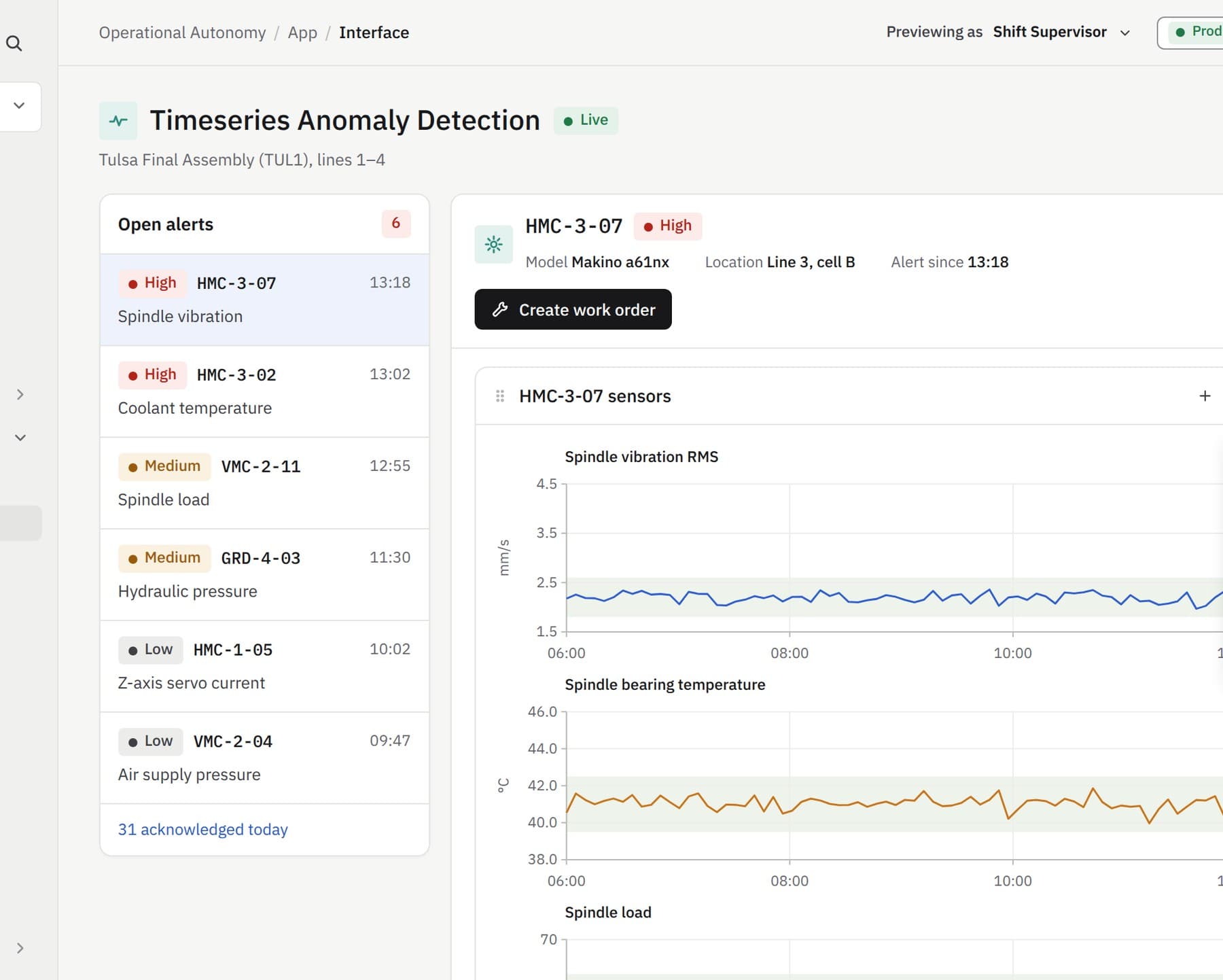The width and height of the screenshot is (1223, 980).
Task: Click the Spindle vibration RMS chart line
Action: pos(894,598)
